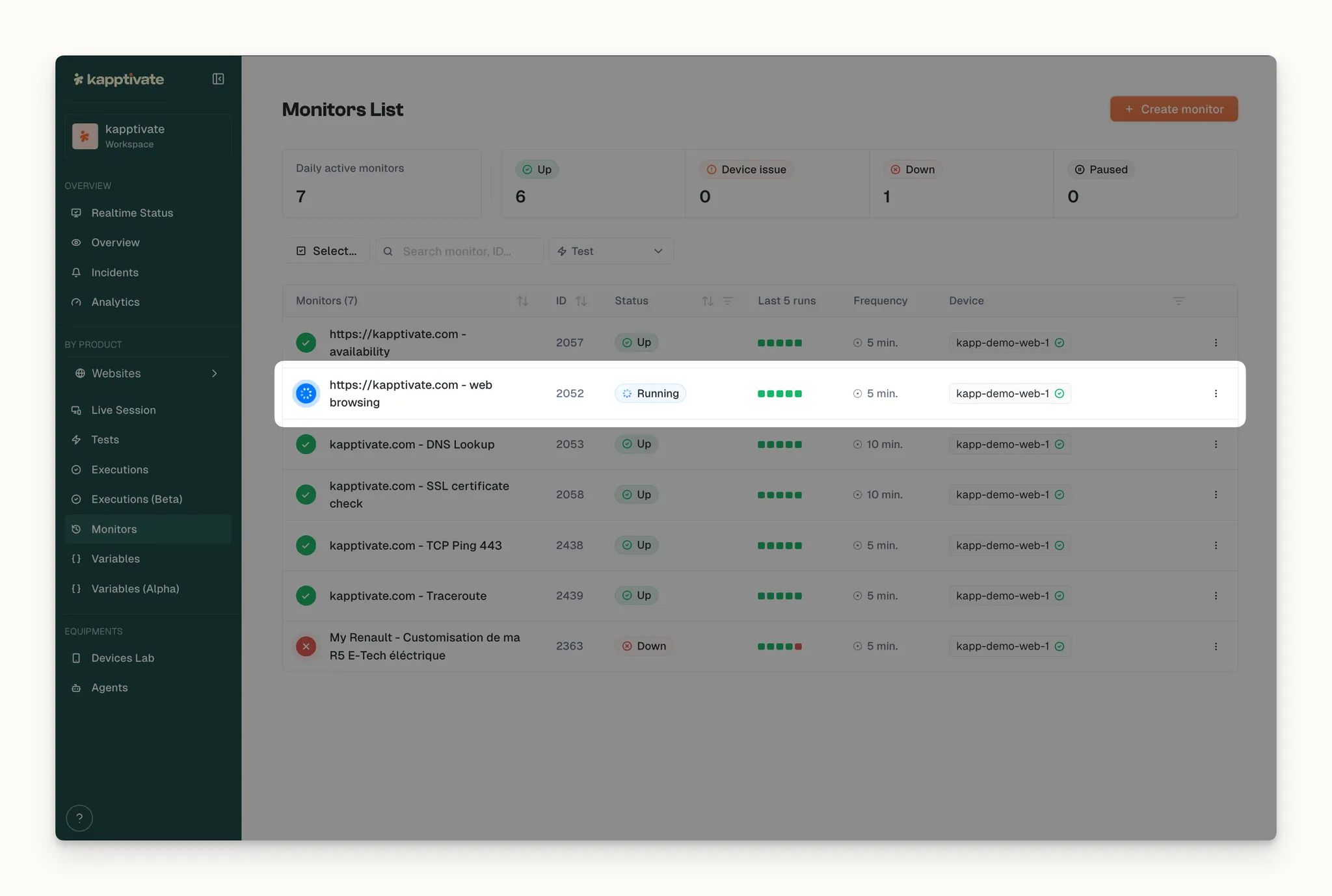Filter the Status column
This screenshot has height=896, width=1332.
(728, 301)
